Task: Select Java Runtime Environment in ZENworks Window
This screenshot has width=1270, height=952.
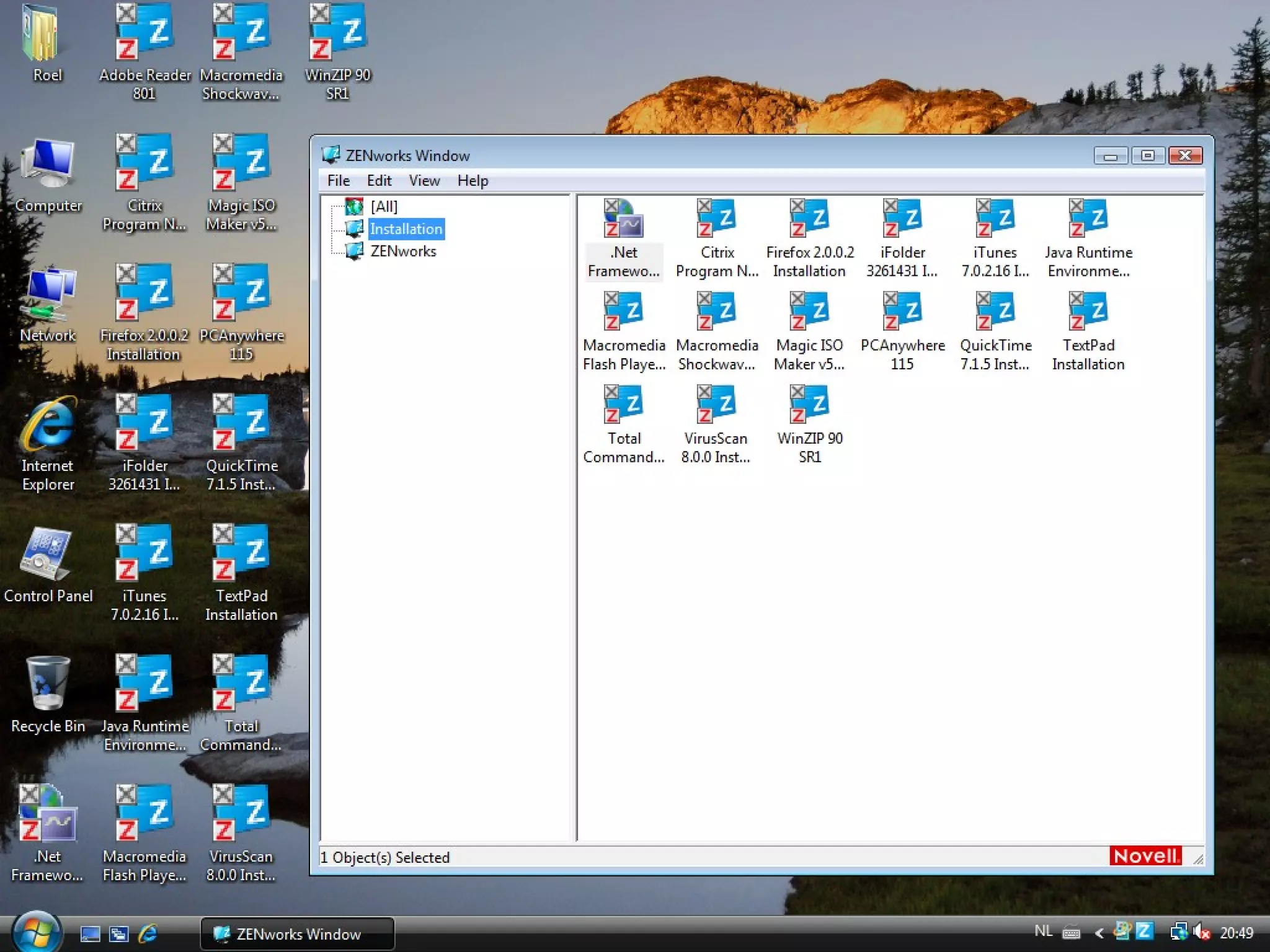Action: (1088, 239)
